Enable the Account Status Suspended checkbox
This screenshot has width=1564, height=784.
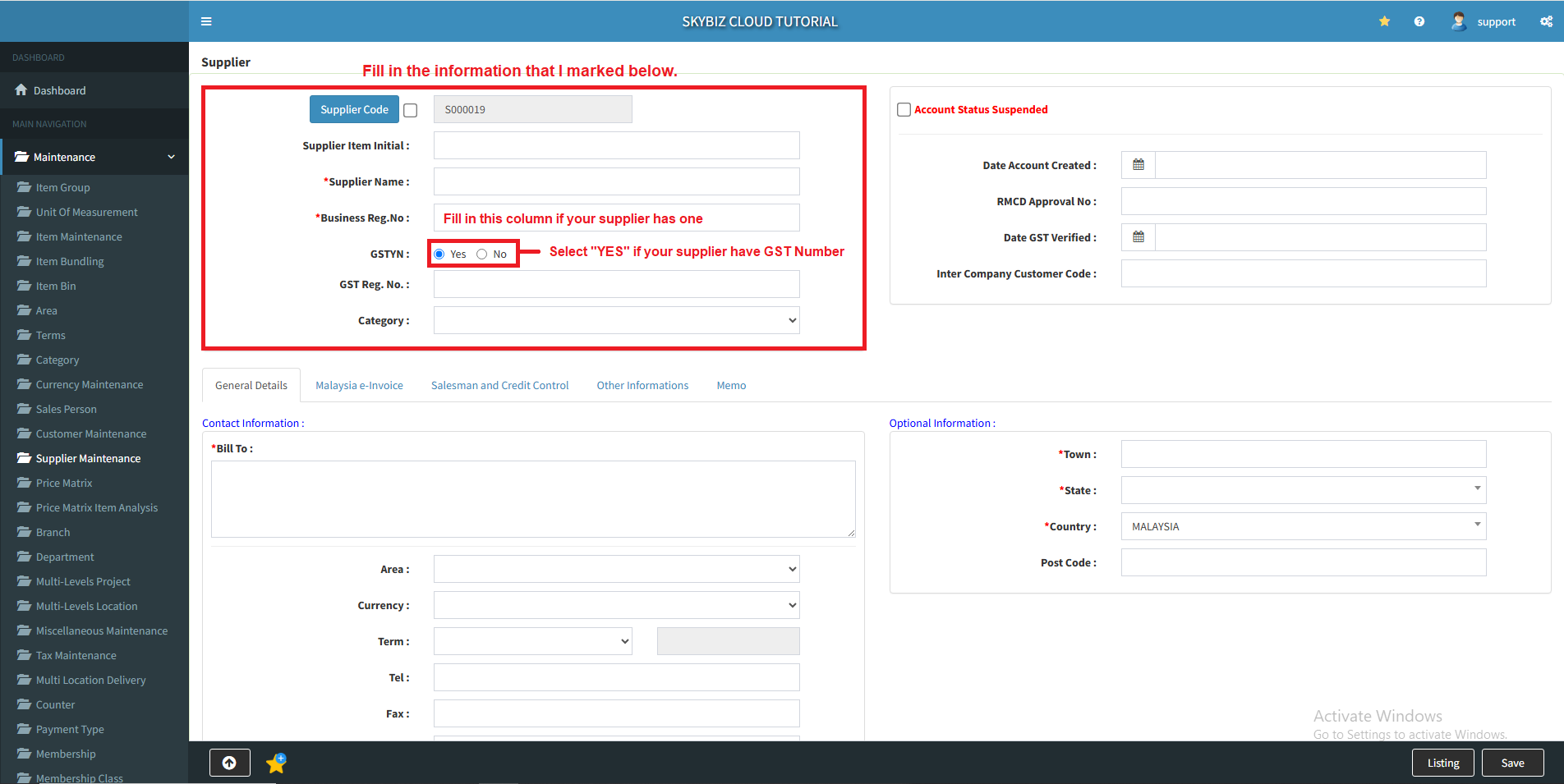point(904,109)
